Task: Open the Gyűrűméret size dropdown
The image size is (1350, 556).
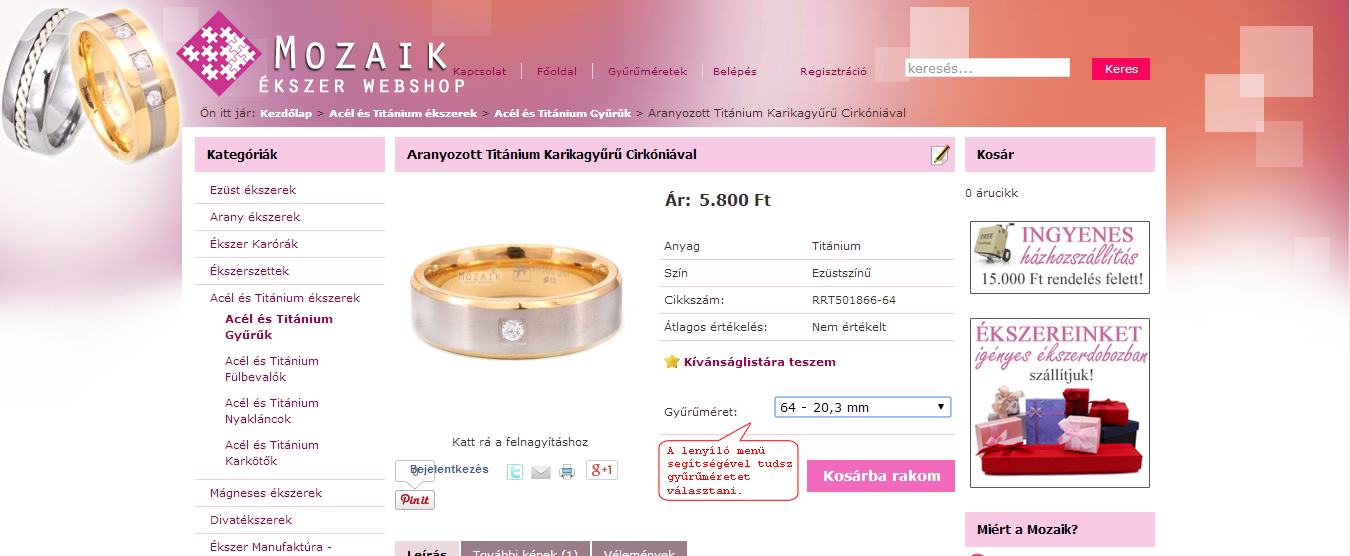Action: pos(863,407)
